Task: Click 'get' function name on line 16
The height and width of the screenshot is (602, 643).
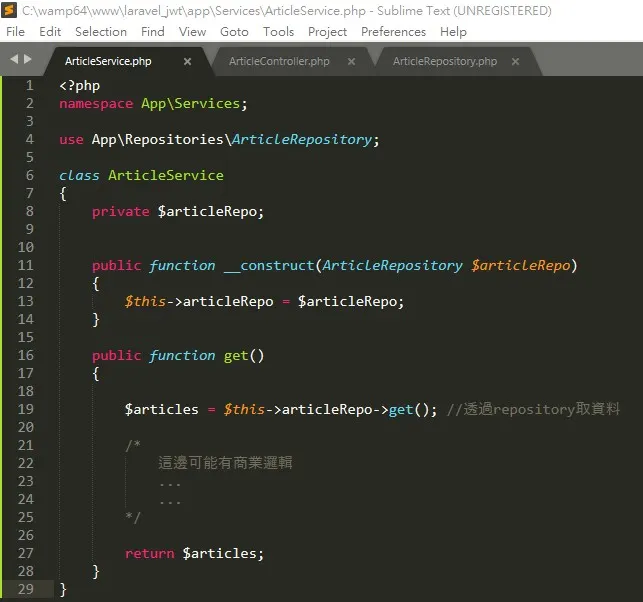Action: 236,356
